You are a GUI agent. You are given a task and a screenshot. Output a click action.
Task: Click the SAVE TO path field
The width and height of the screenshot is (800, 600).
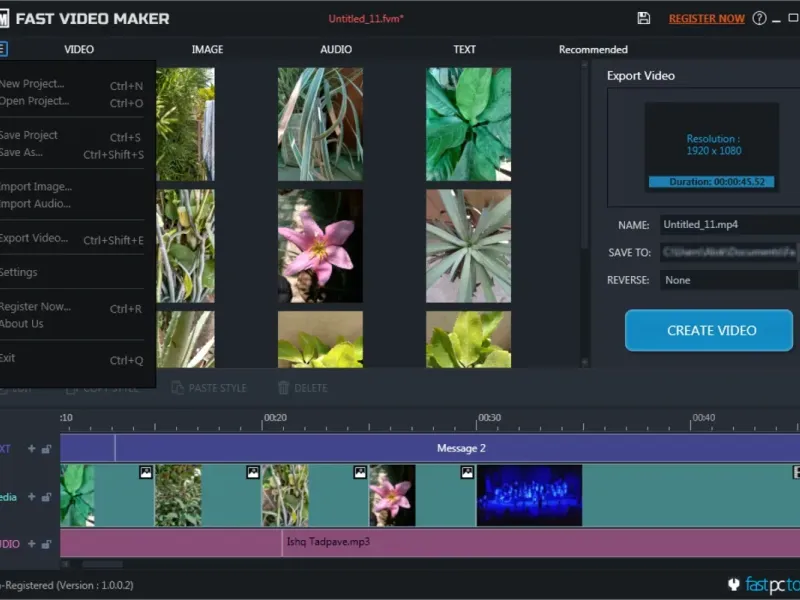tap(730, 252)
